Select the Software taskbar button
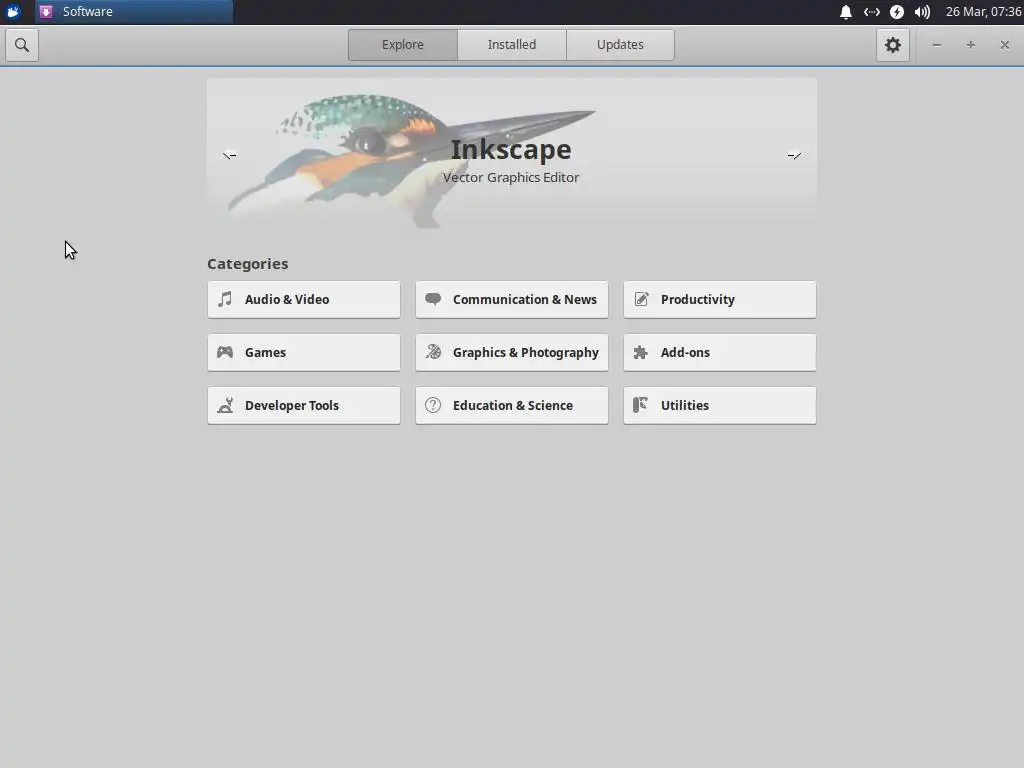This screenshot has height=768, width=1024. point(134,12)
